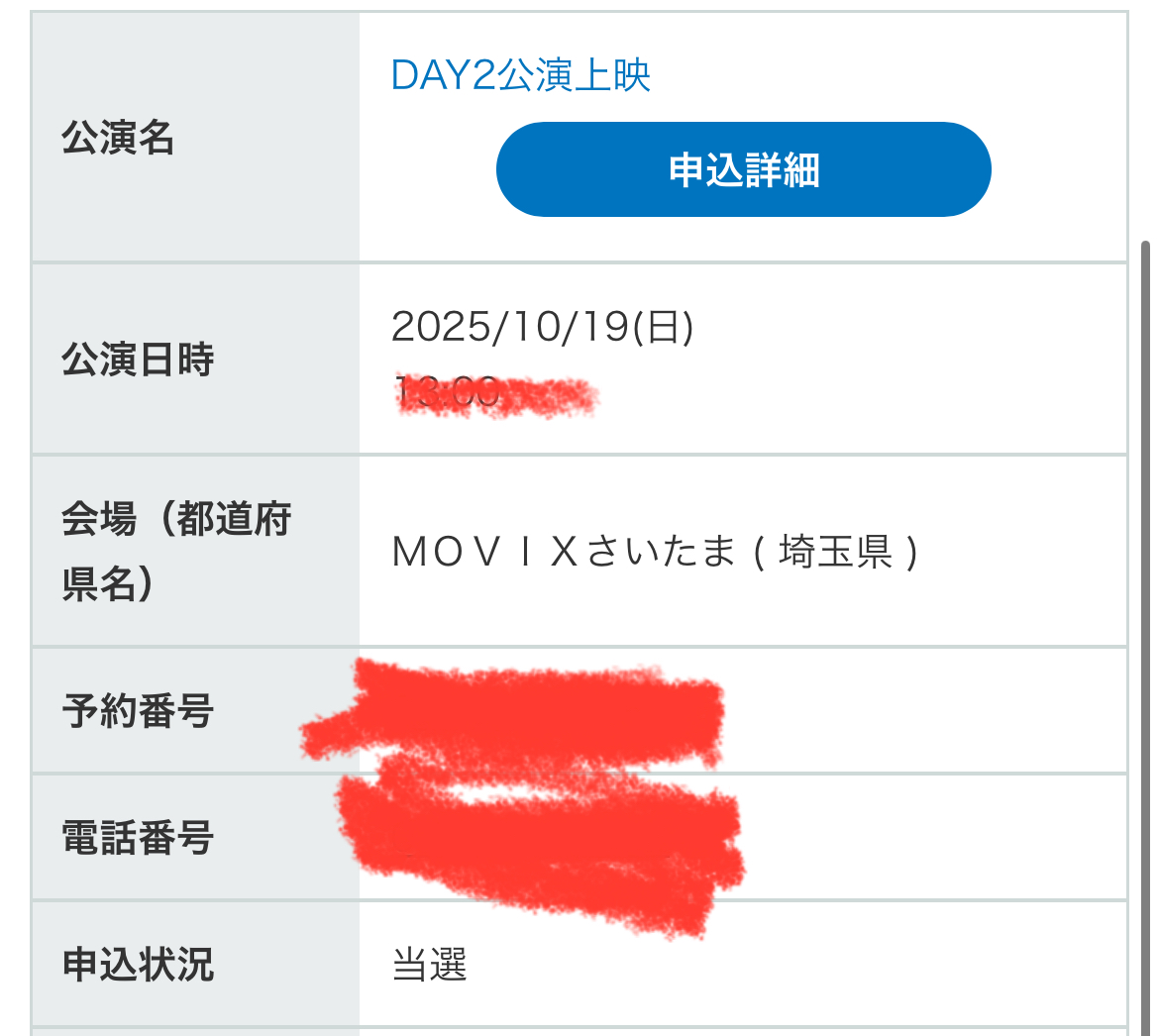Select the 公演名 row label

click(x=118, y=139)
